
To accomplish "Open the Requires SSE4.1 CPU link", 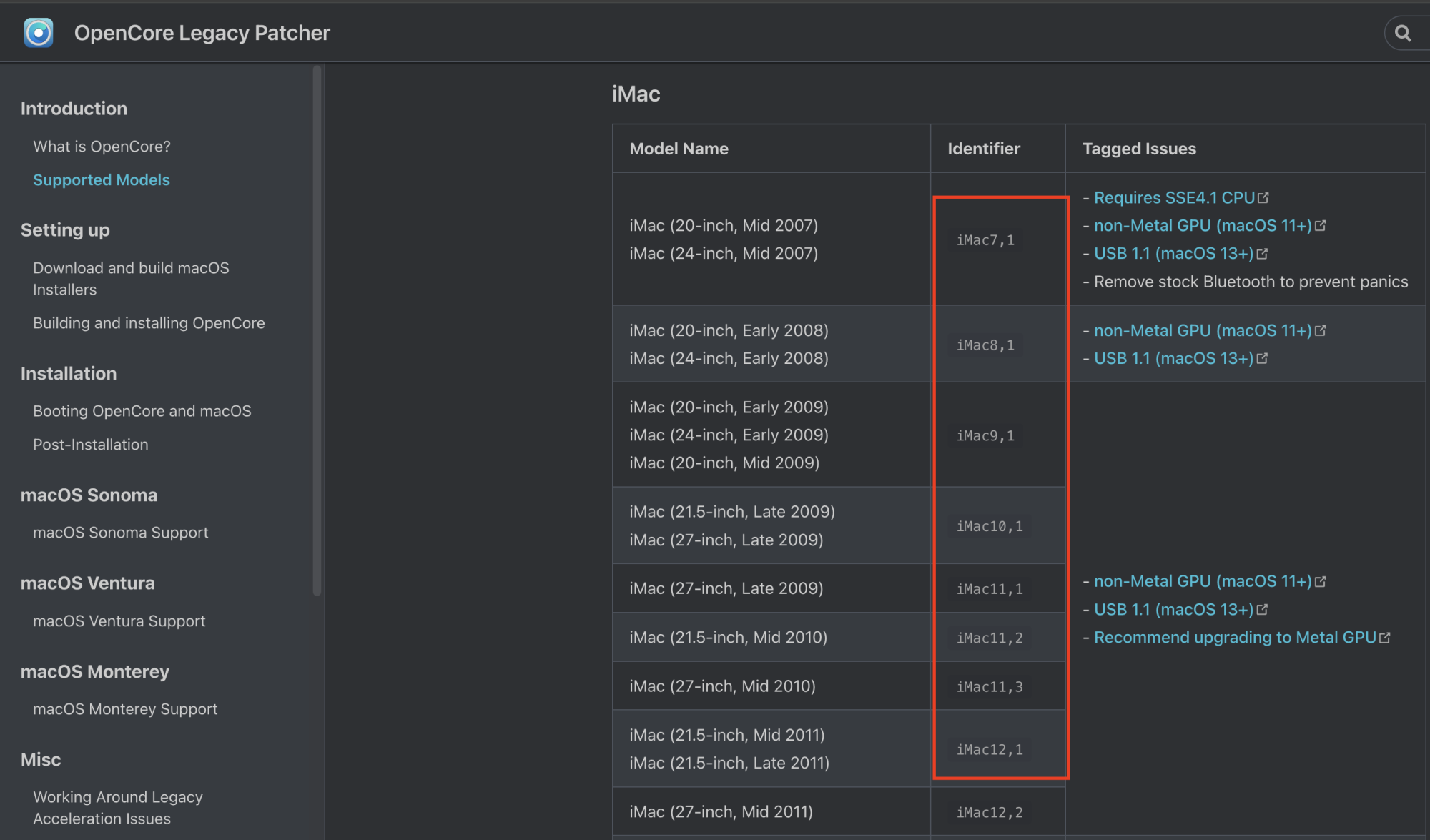I will [x=1174, y=197].
